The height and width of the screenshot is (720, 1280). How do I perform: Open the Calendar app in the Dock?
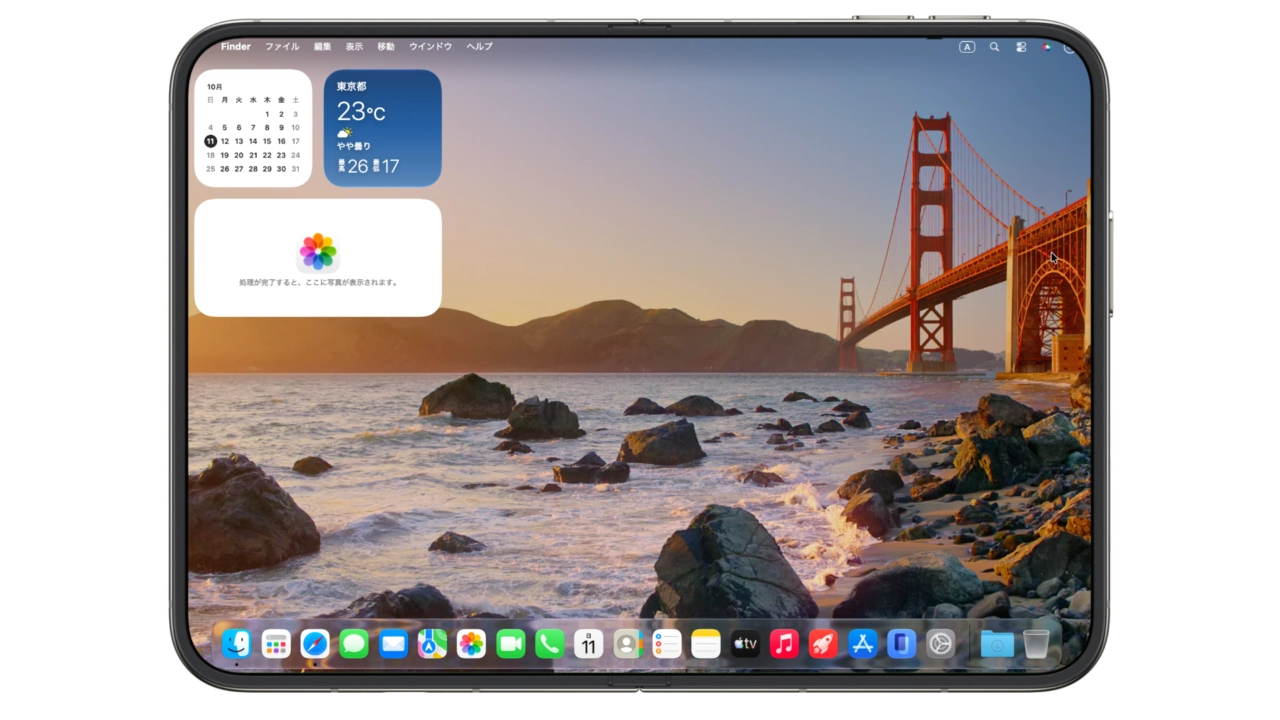(x=589, y=644)
